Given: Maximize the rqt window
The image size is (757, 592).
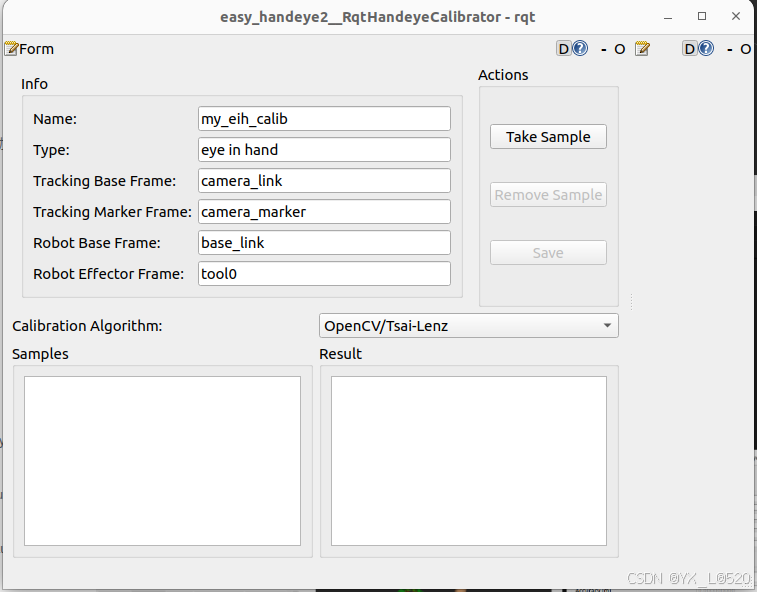Looking at the screenshot, I should (x=702, y=16).
